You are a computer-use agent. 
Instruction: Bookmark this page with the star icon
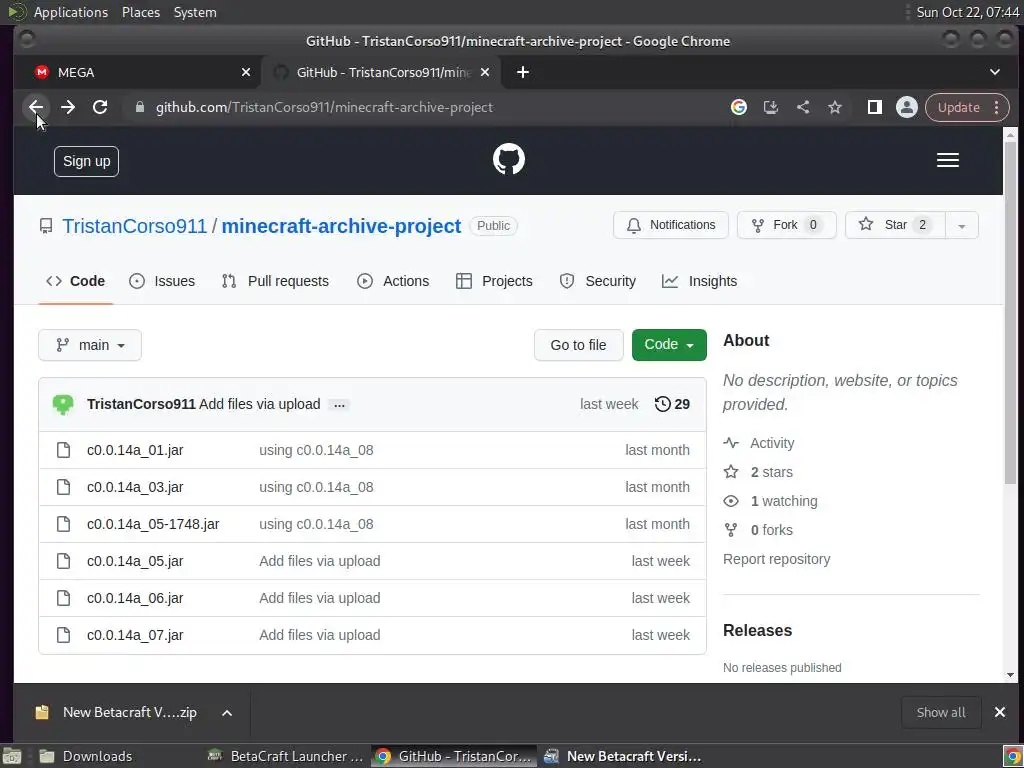[x=835, y=107]
